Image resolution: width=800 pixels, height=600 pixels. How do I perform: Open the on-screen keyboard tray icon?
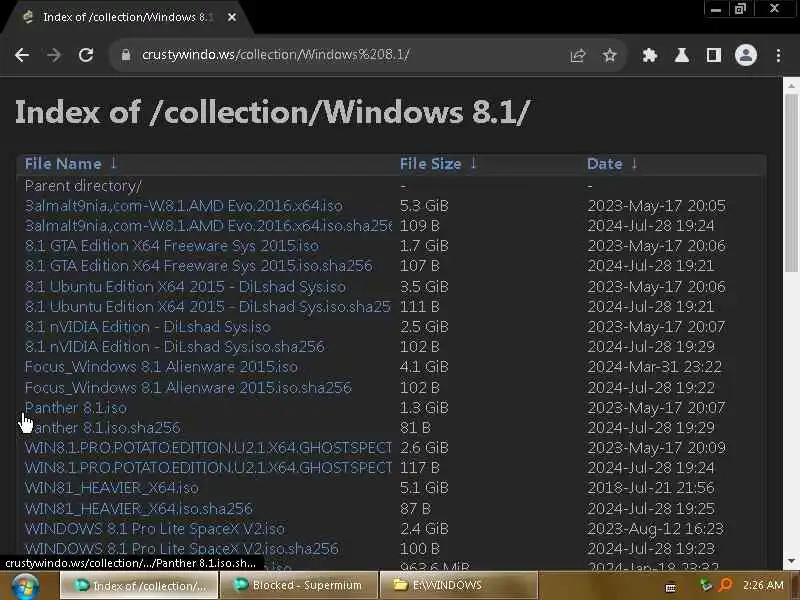click(671, 587)
